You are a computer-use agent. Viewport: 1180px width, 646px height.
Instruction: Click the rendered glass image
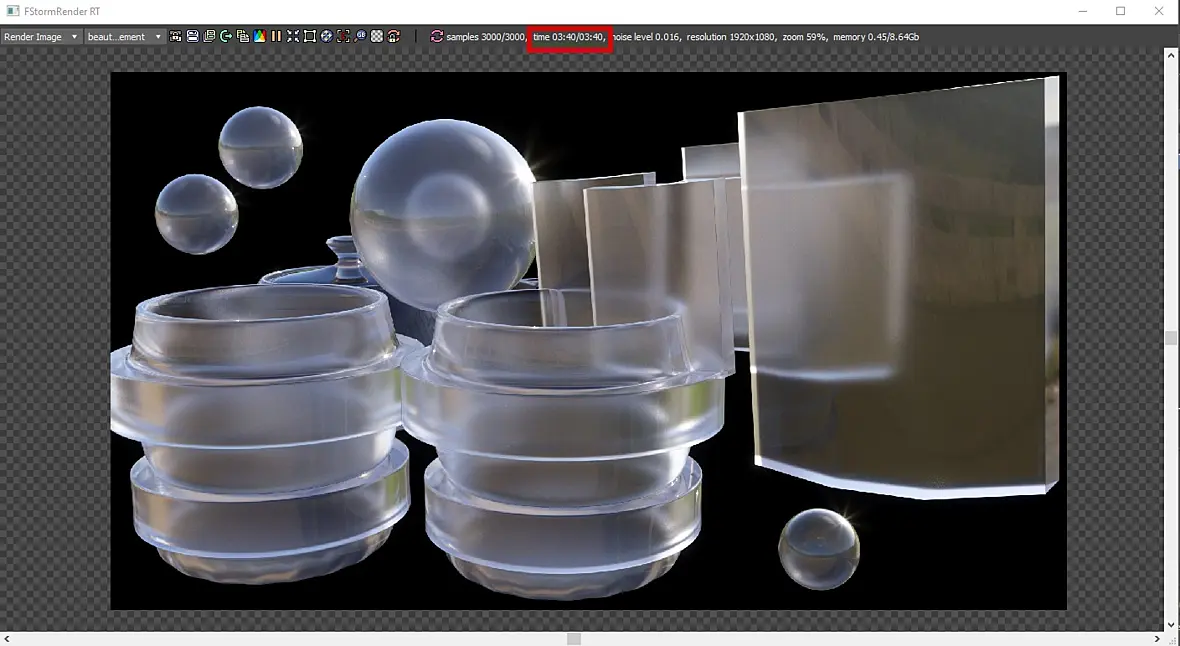pos(588,341)
